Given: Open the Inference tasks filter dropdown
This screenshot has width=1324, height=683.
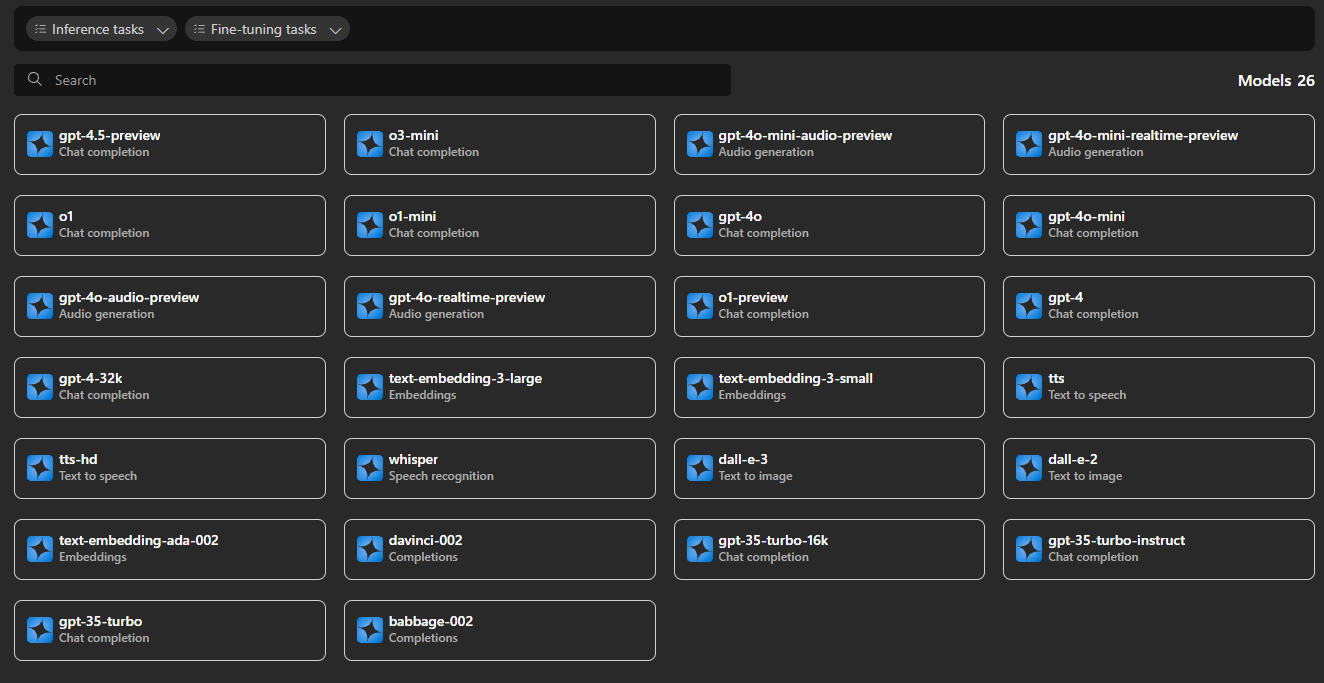Looking at the screenshot, I should click(101, 29).
